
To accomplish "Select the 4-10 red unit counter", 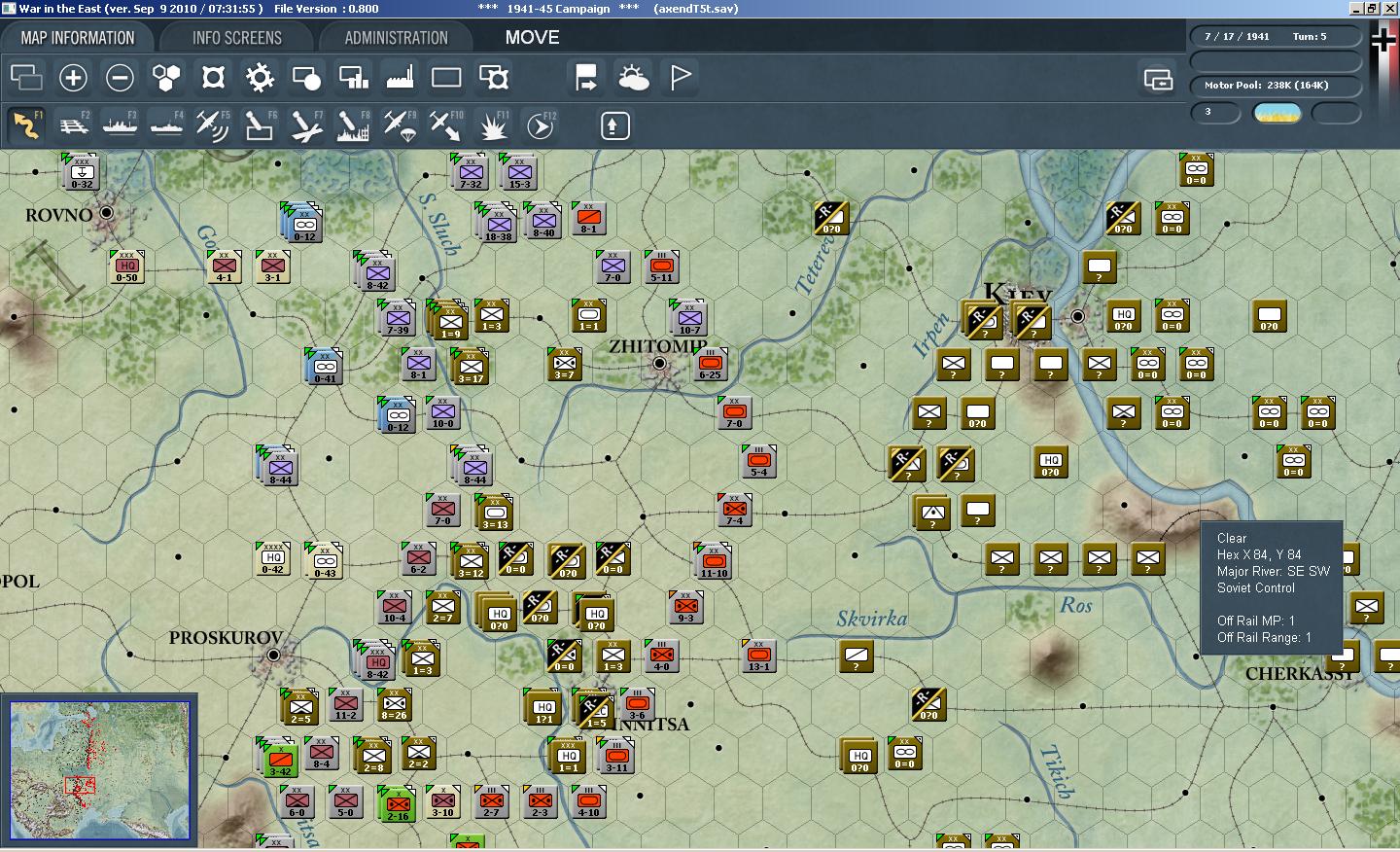I will [x=589, y=801].
